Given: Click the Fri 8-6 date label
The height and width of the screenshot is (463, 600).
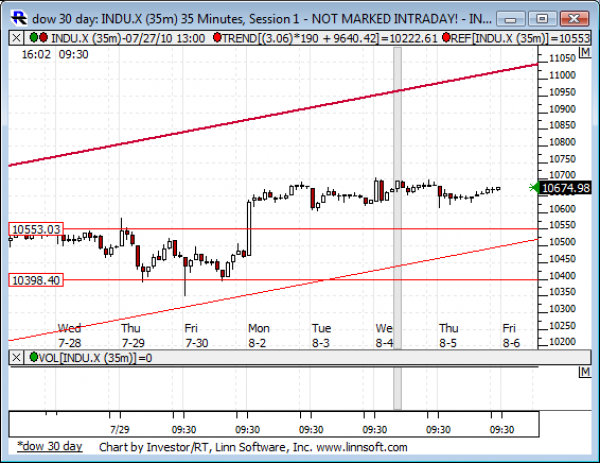Looking at the screenshot, I should click(x=511, y=335).
